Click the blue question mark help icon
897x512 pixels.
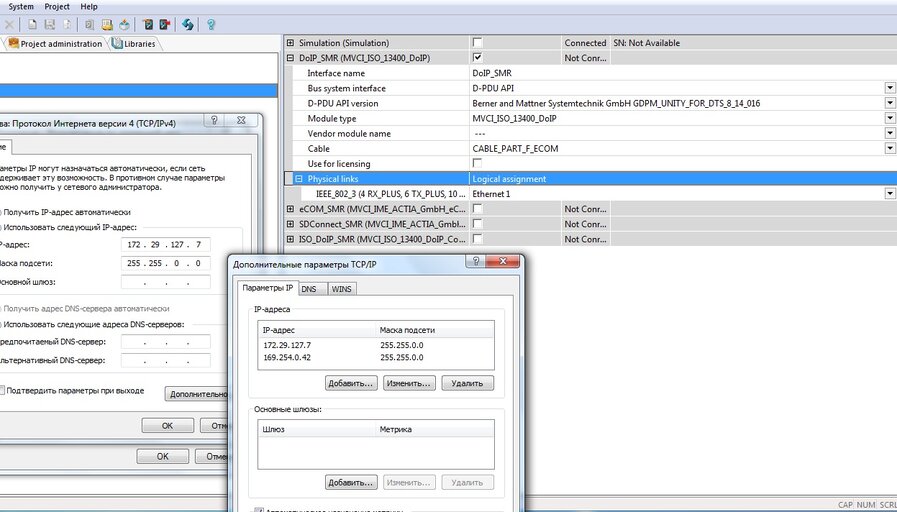(211, 25)
